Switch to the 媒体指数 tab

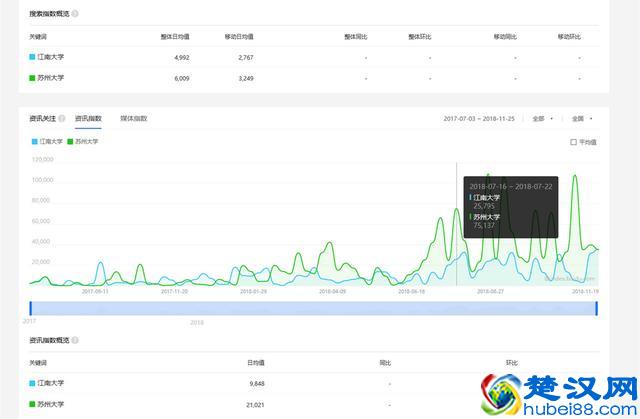click(133, 119)
